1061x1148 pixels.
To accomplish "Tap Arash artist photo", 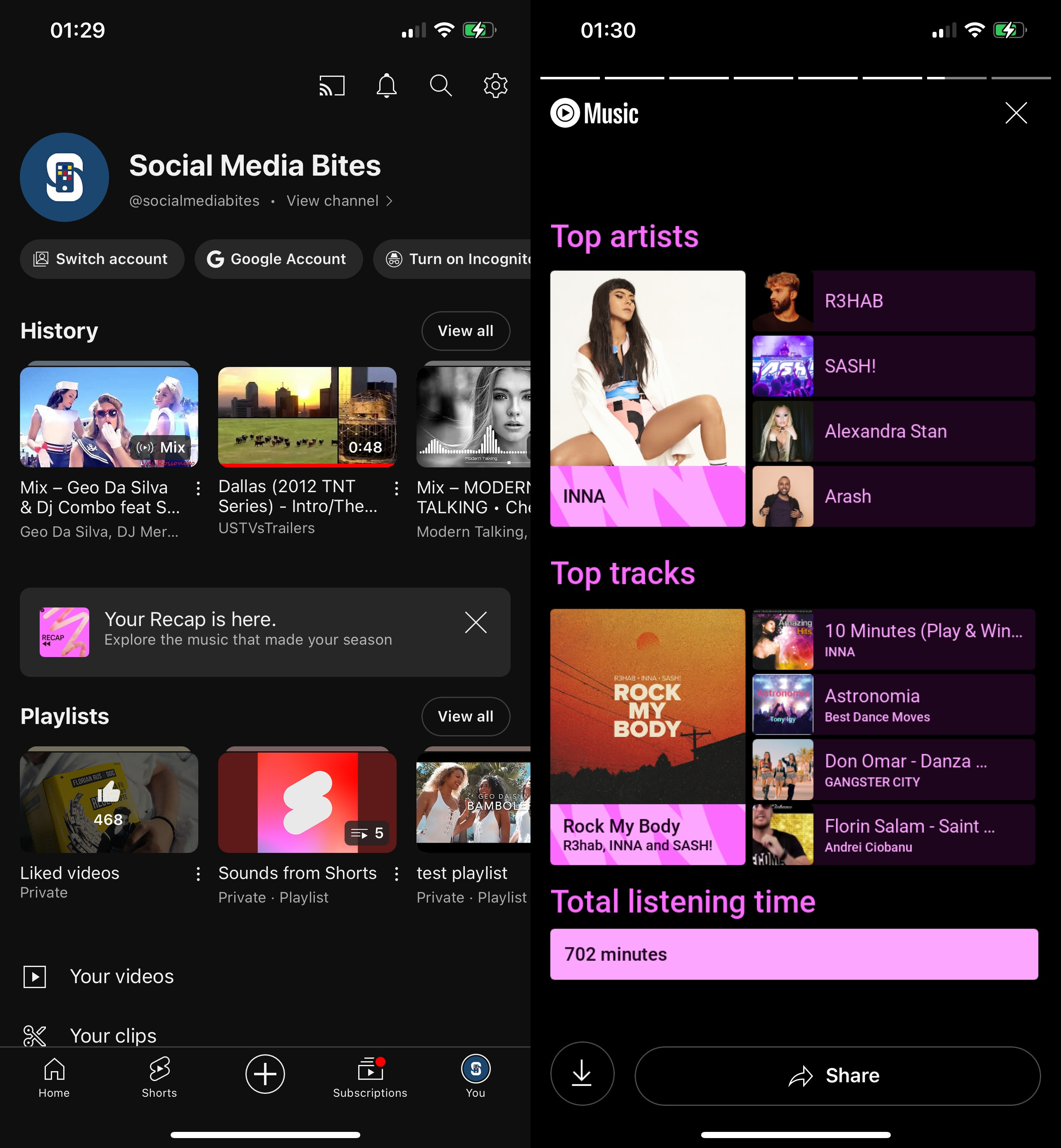I will pos(783,496).
